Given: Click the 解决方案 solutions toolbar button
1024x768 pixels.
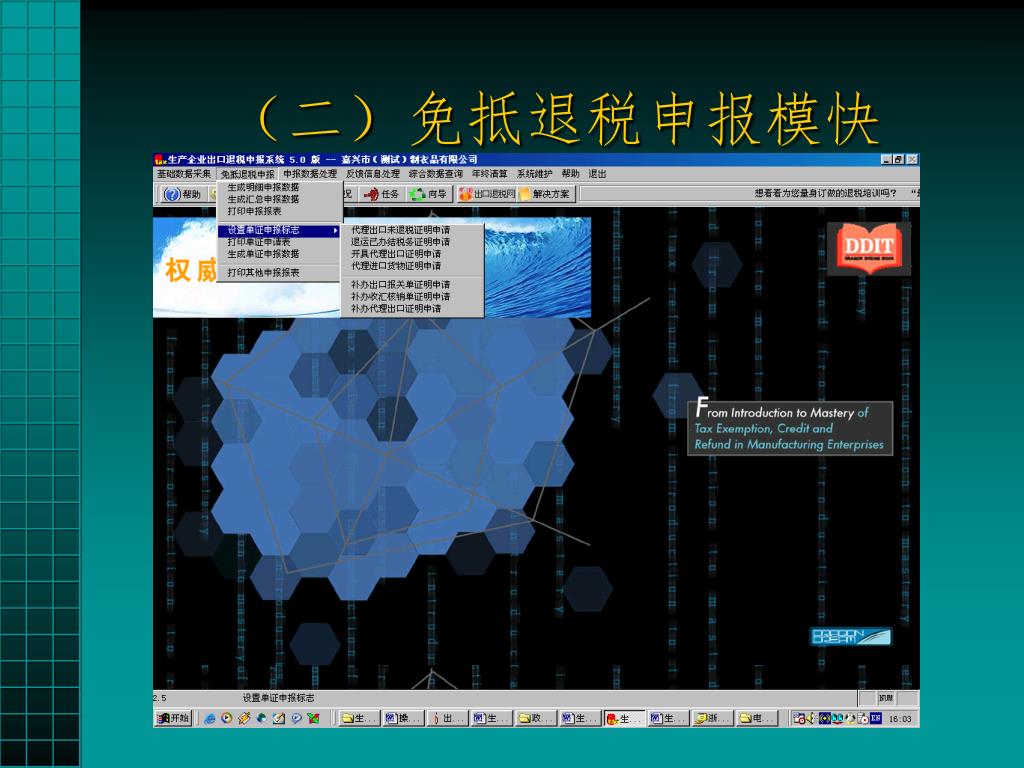Looking at the screenshot, I should pyautogui.click(x=545, y=194).
